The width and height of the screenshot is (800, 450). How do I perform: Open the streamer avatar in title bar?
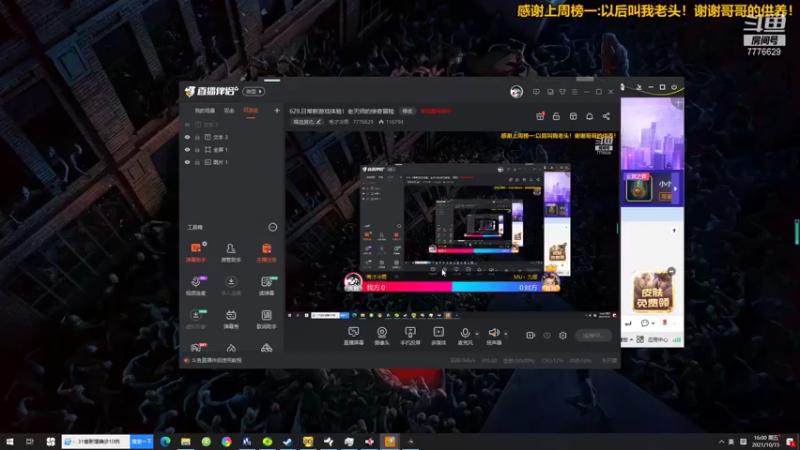(516, 92)
